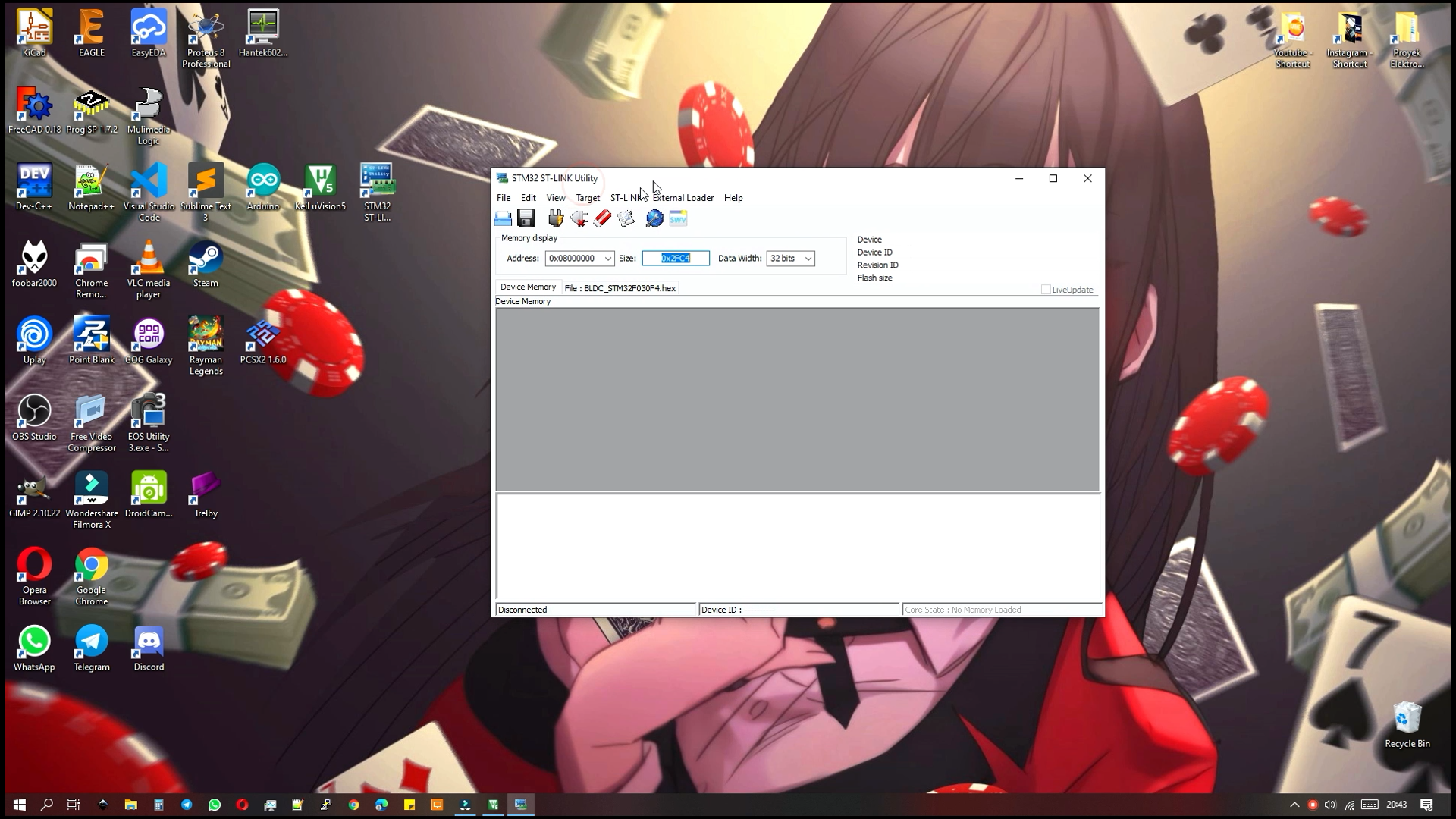
Task: Open the File menu
Action: click(504, 198)
